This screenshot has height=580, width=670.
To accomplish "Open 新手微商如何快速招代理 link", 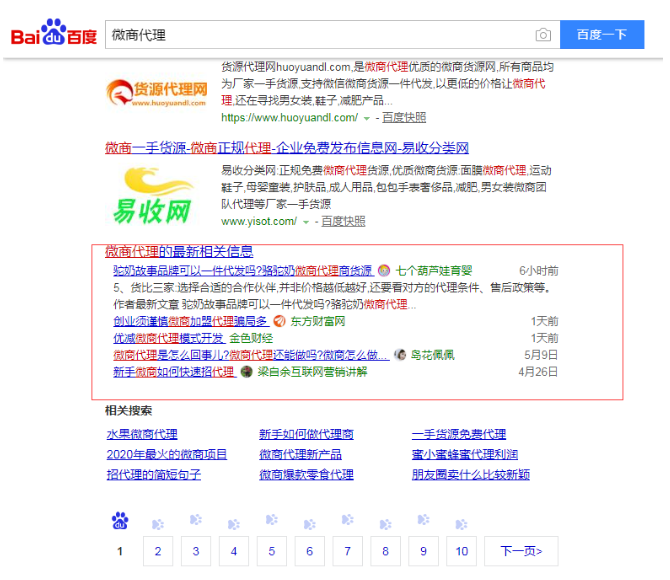I will (174, 372).
